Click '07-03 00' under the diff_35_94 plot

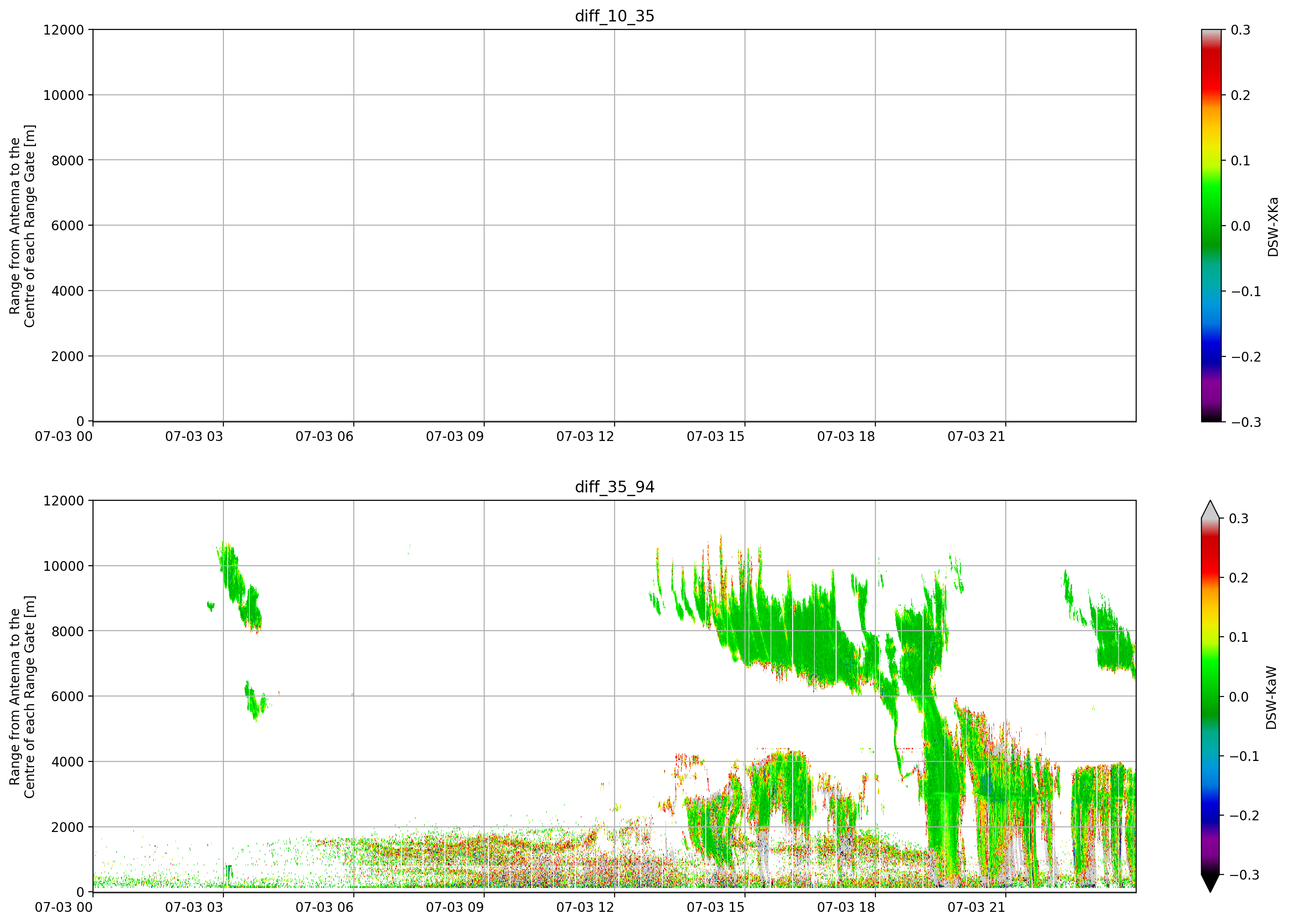click(x=64, y=907)
